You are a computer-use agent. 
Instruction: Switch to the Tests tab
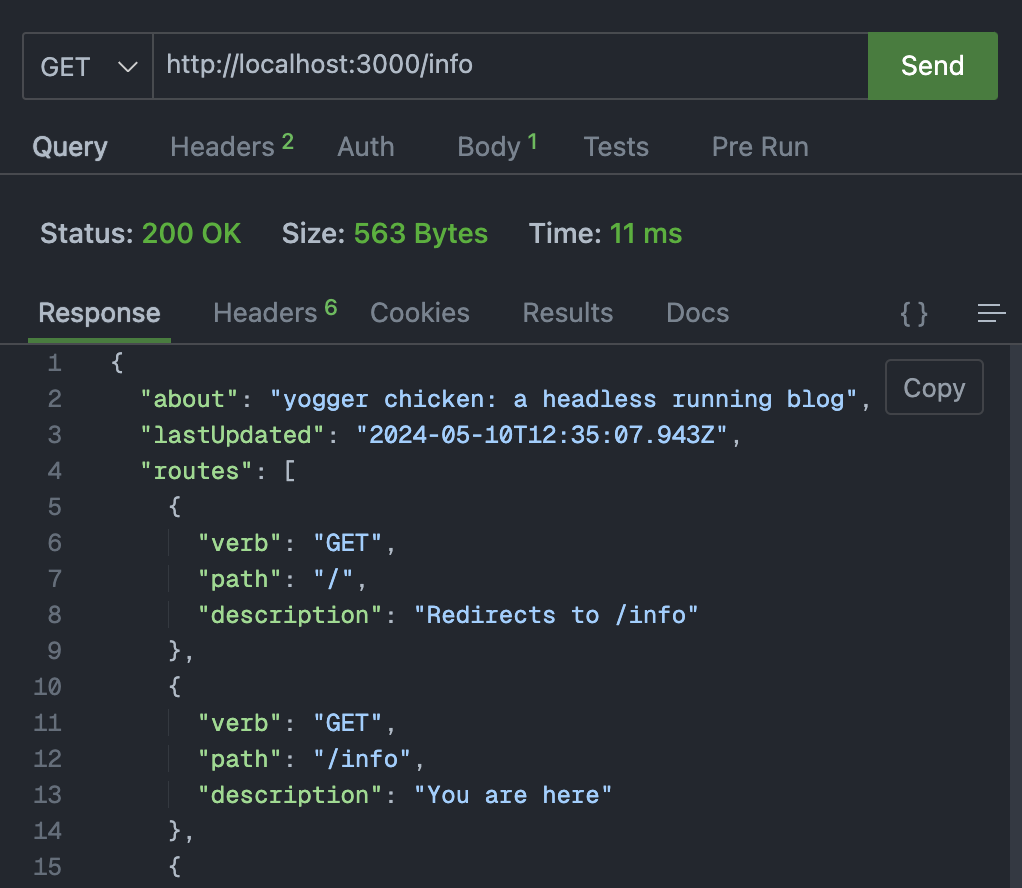616,147
